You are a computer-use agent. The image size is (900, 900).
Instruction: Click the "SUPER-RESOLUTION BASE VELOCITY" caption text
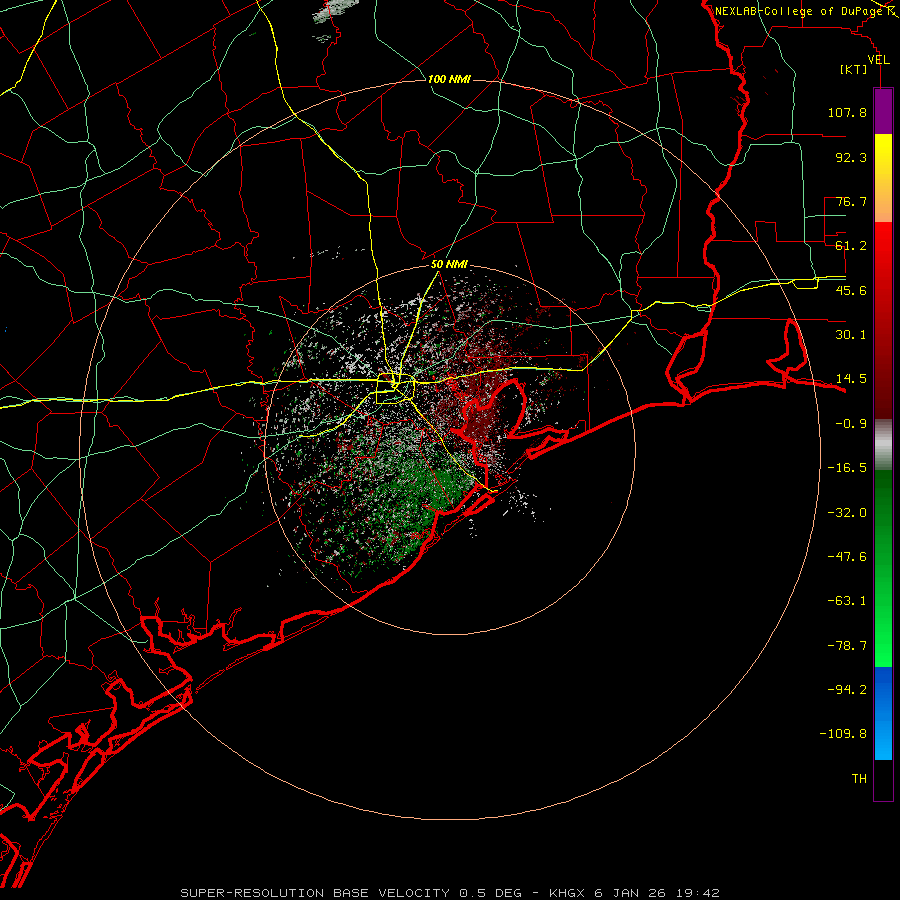[315, 893]
